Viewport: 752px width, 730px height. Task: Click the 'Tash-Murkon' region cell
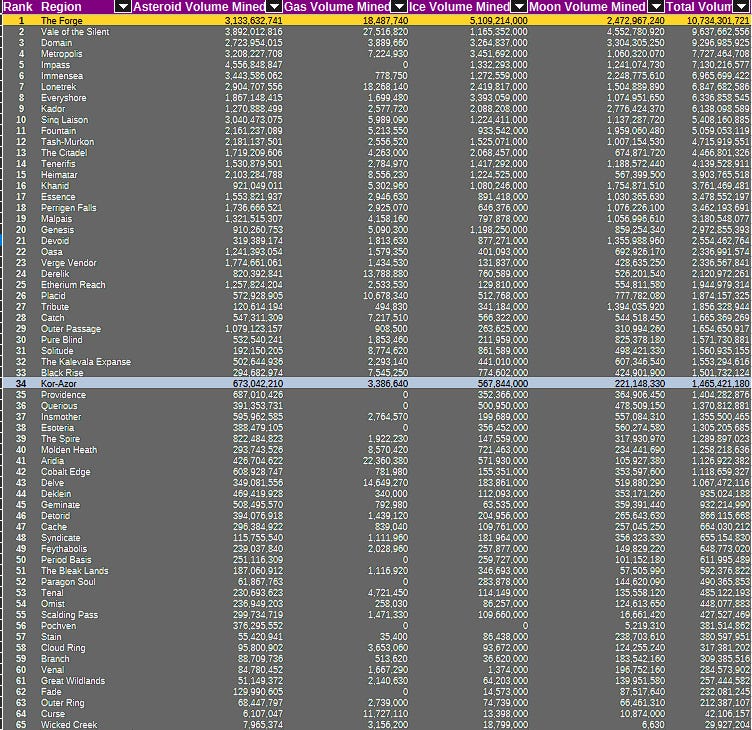pyautogui.click(x=67, y=142)
